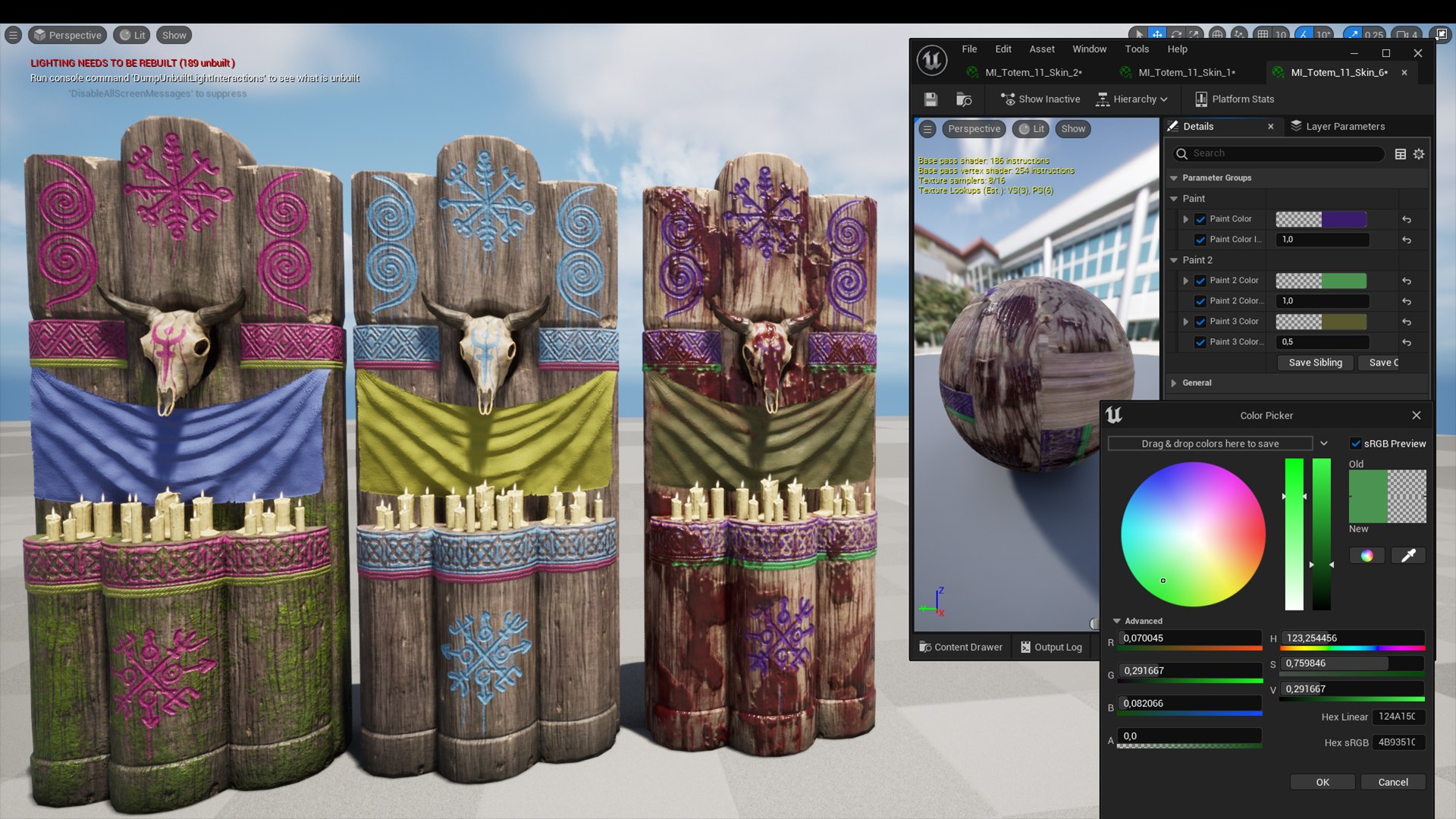Toggle grid snapping in main viewport

tap(1263, 35)
